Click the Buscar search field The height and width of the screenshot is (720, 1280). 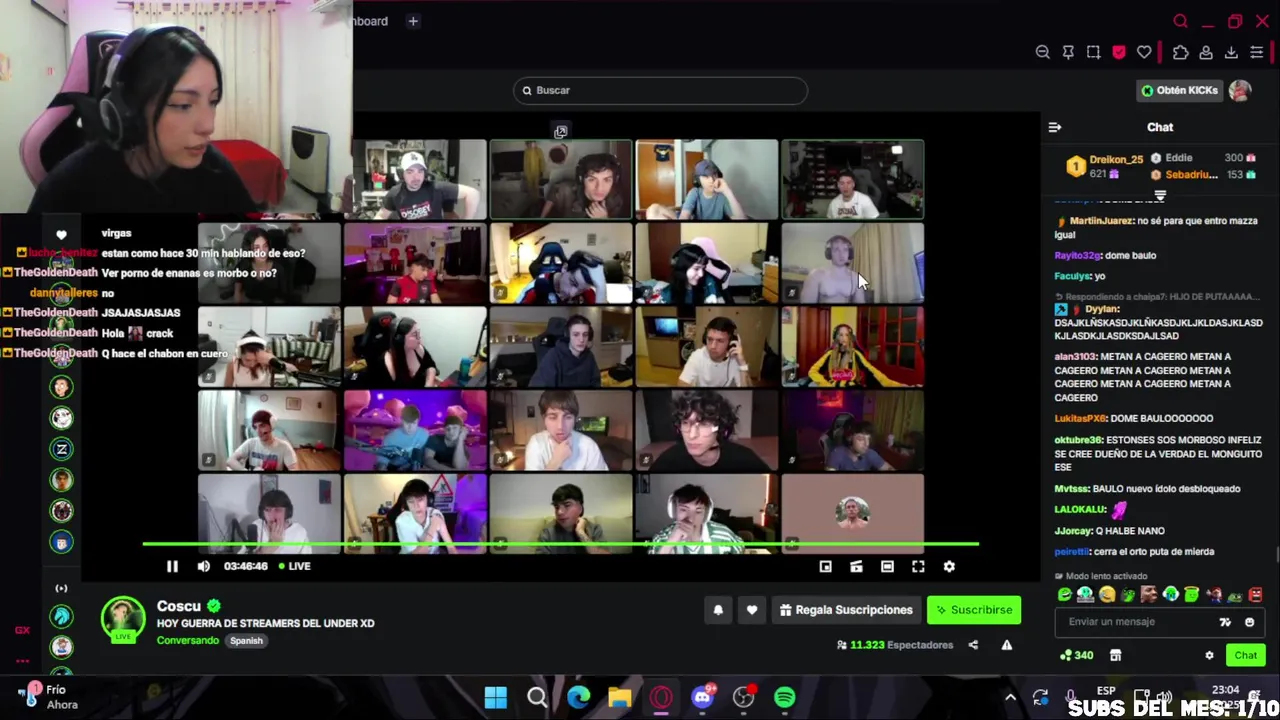[x=660, y=90]
